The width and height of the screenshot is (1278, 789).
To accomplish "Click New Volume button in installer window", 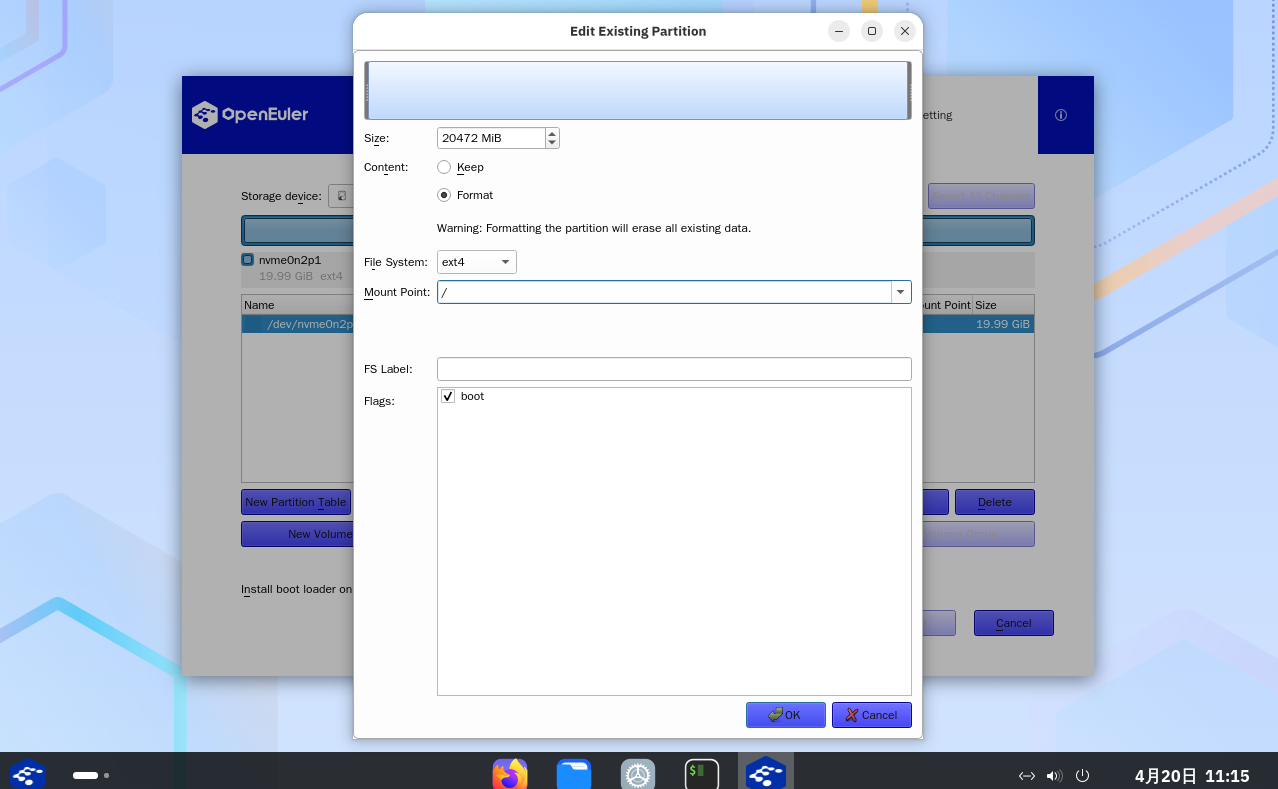I will pos(297,534).
